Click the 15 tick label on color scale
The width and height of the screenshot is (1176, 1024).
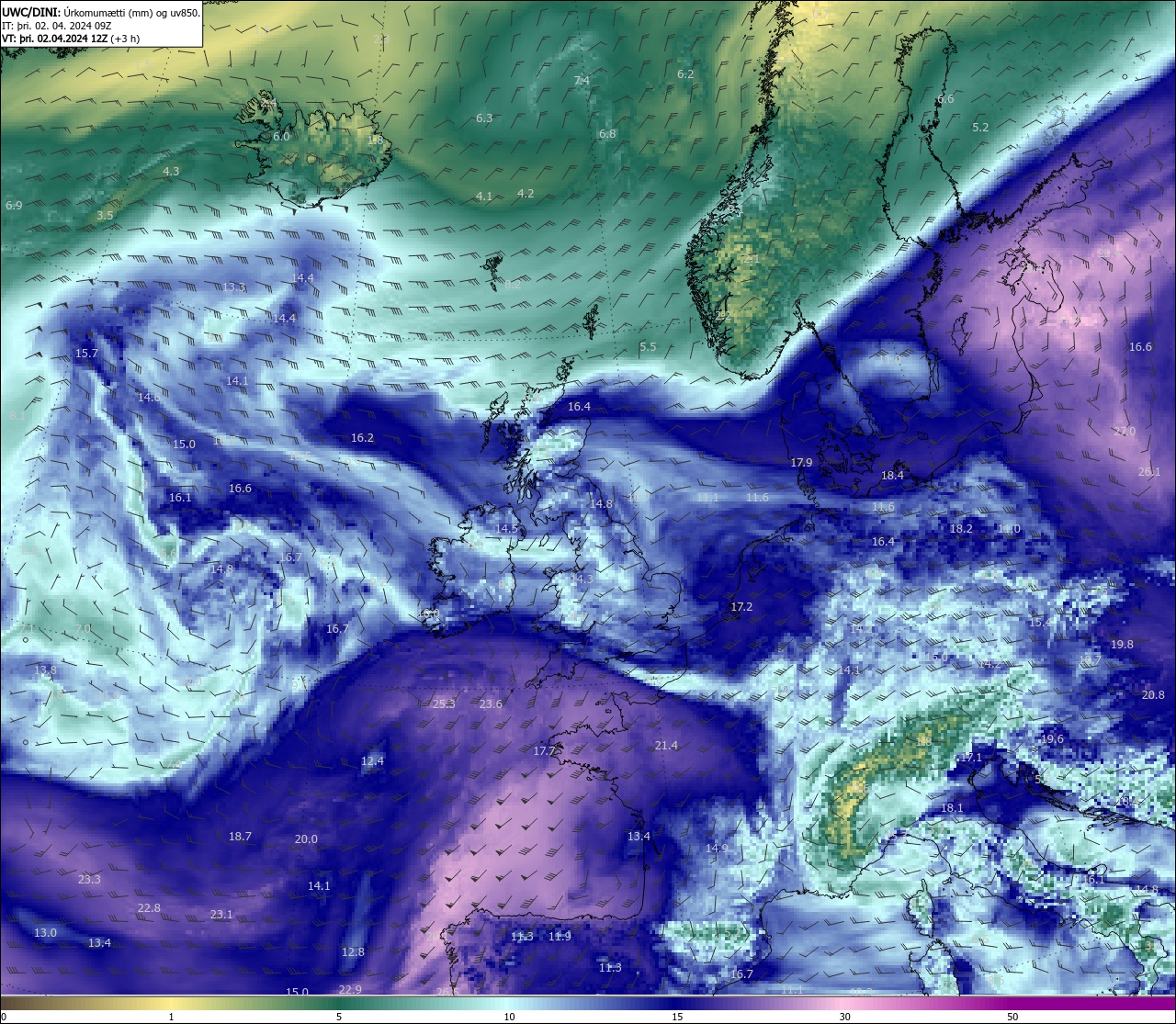[x=676, y=1018]
